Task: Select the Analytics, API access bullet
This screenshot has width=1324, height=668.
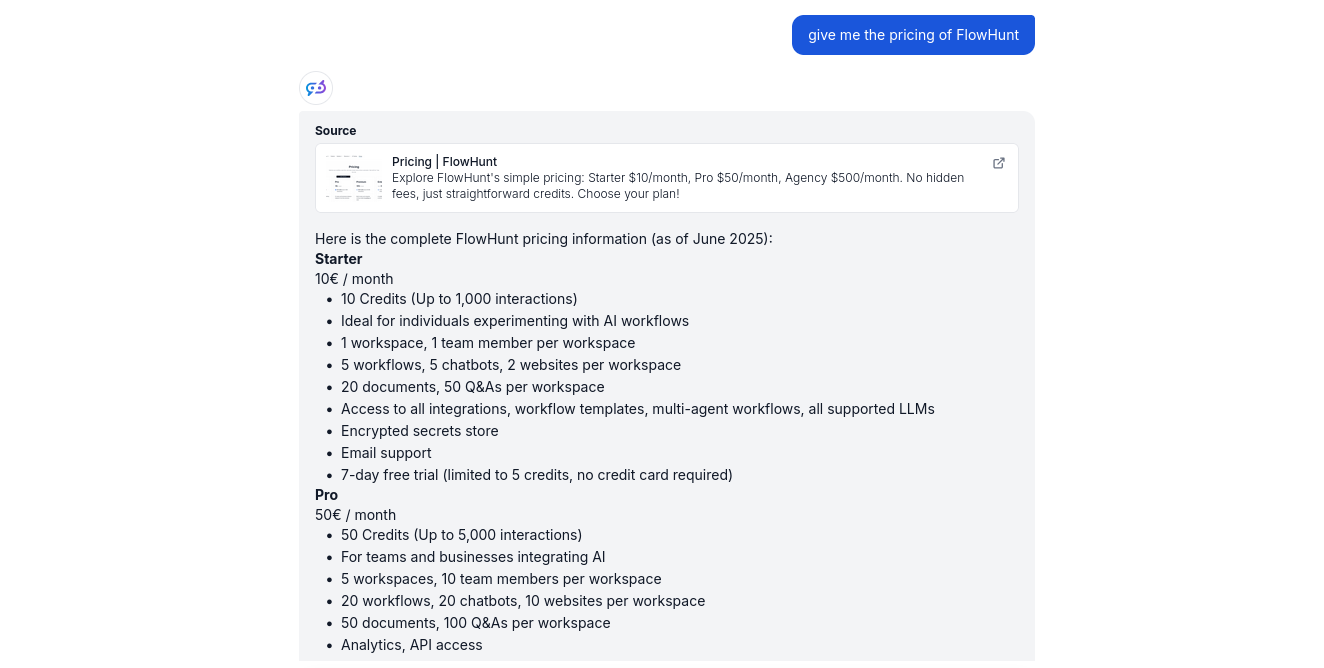Action: [x=411, y=644]
